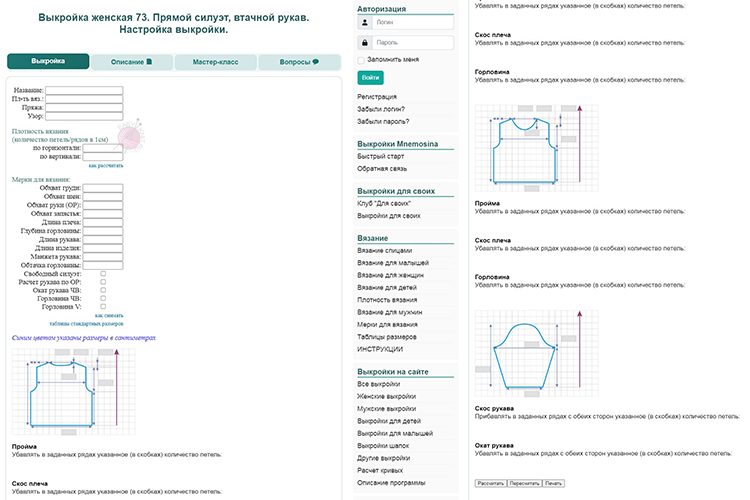Open the Выкройка tab
This screenshot has width=750, height=500.
click(48, 62)
